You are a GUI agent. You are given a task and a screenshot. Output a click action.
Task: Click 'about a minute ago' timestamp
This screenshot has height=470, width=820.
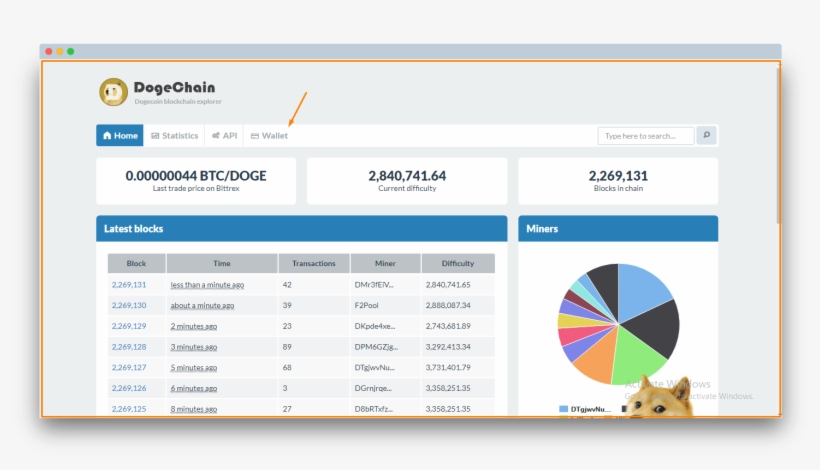tap(202, 305)
